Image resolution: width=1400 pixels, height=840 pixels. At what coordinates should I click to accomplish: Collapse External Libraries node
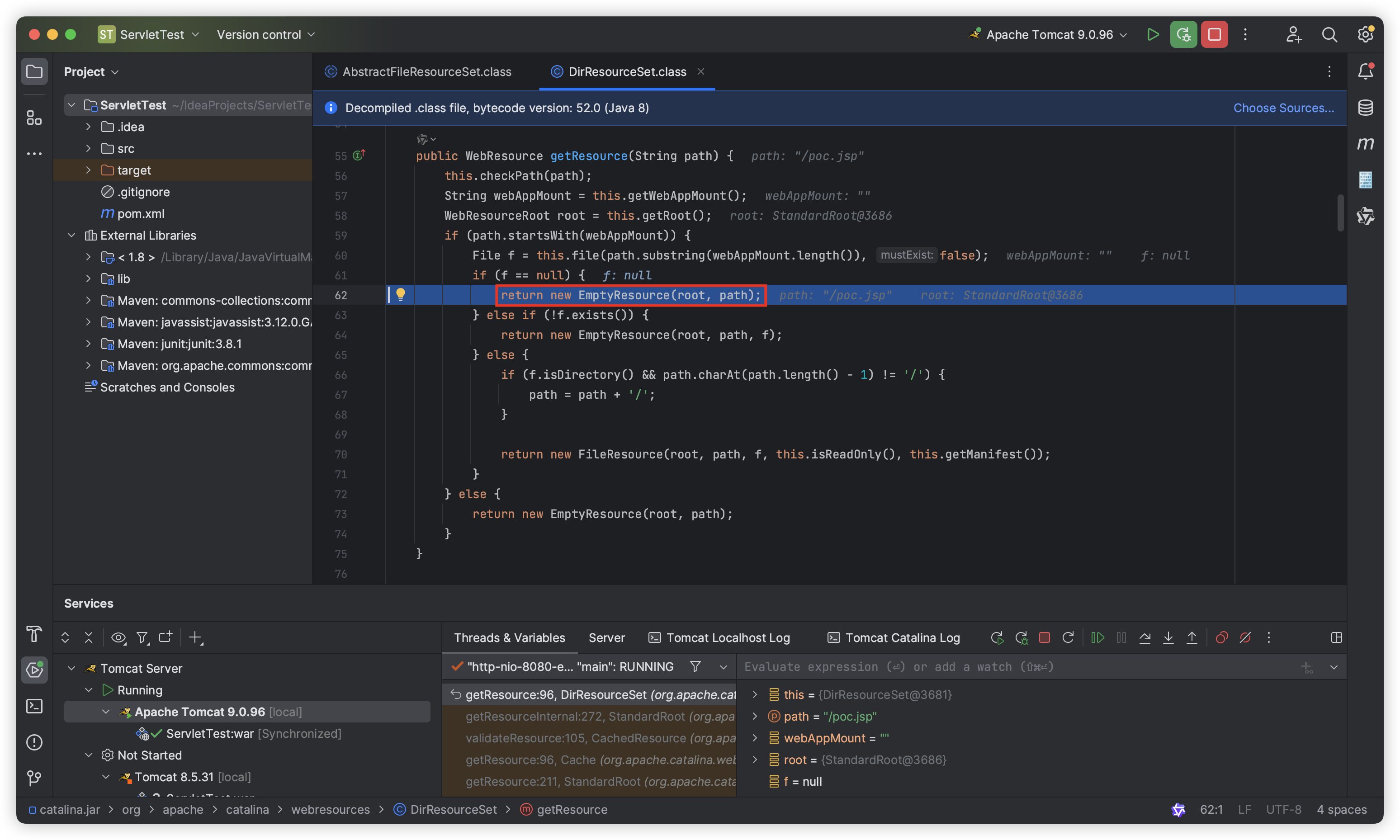[x=71, y=236]
